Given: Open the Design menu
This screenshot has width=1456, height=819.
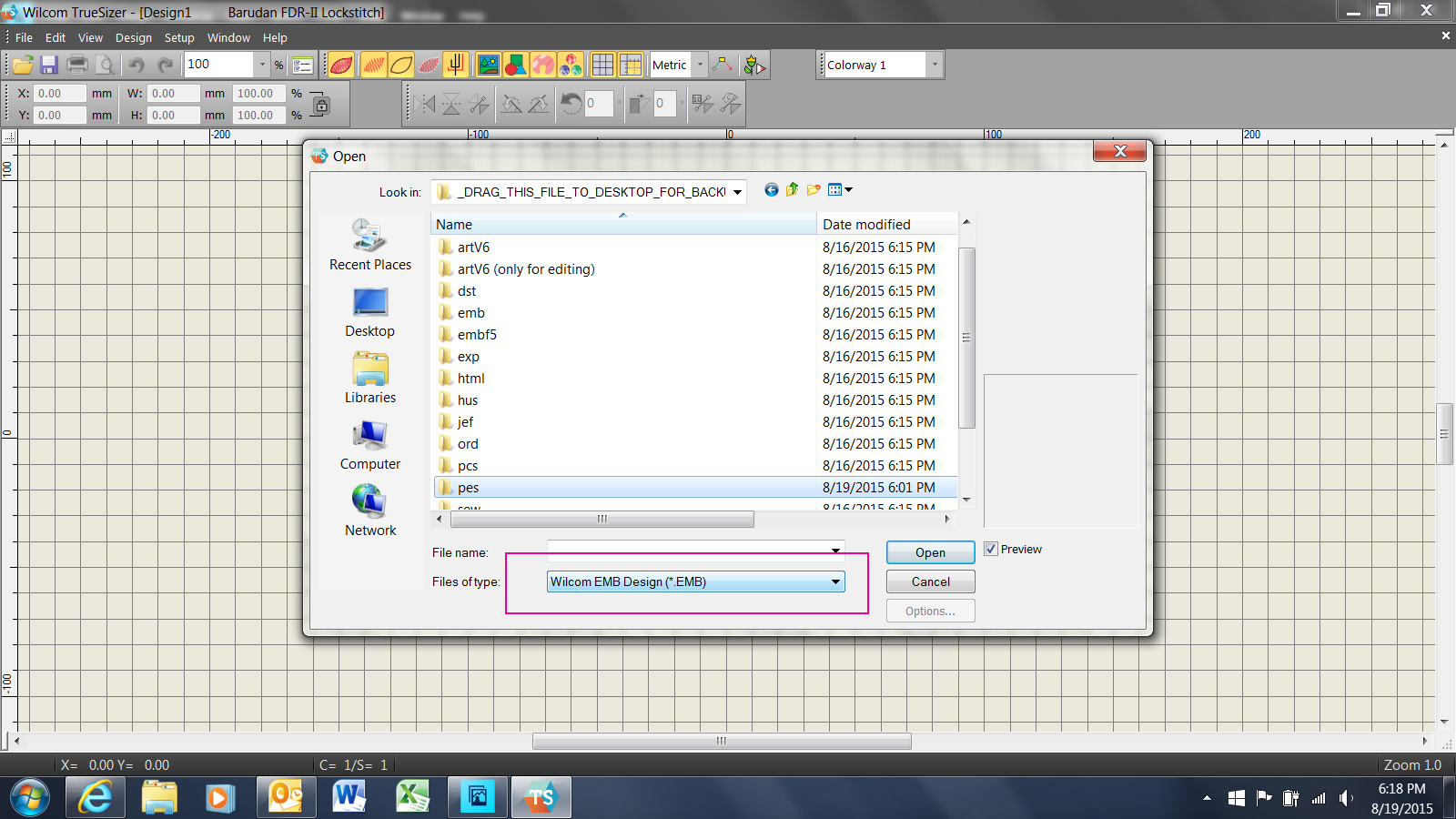Looking at the screenshot, I should pyautogui.click(x=134, y=37).
